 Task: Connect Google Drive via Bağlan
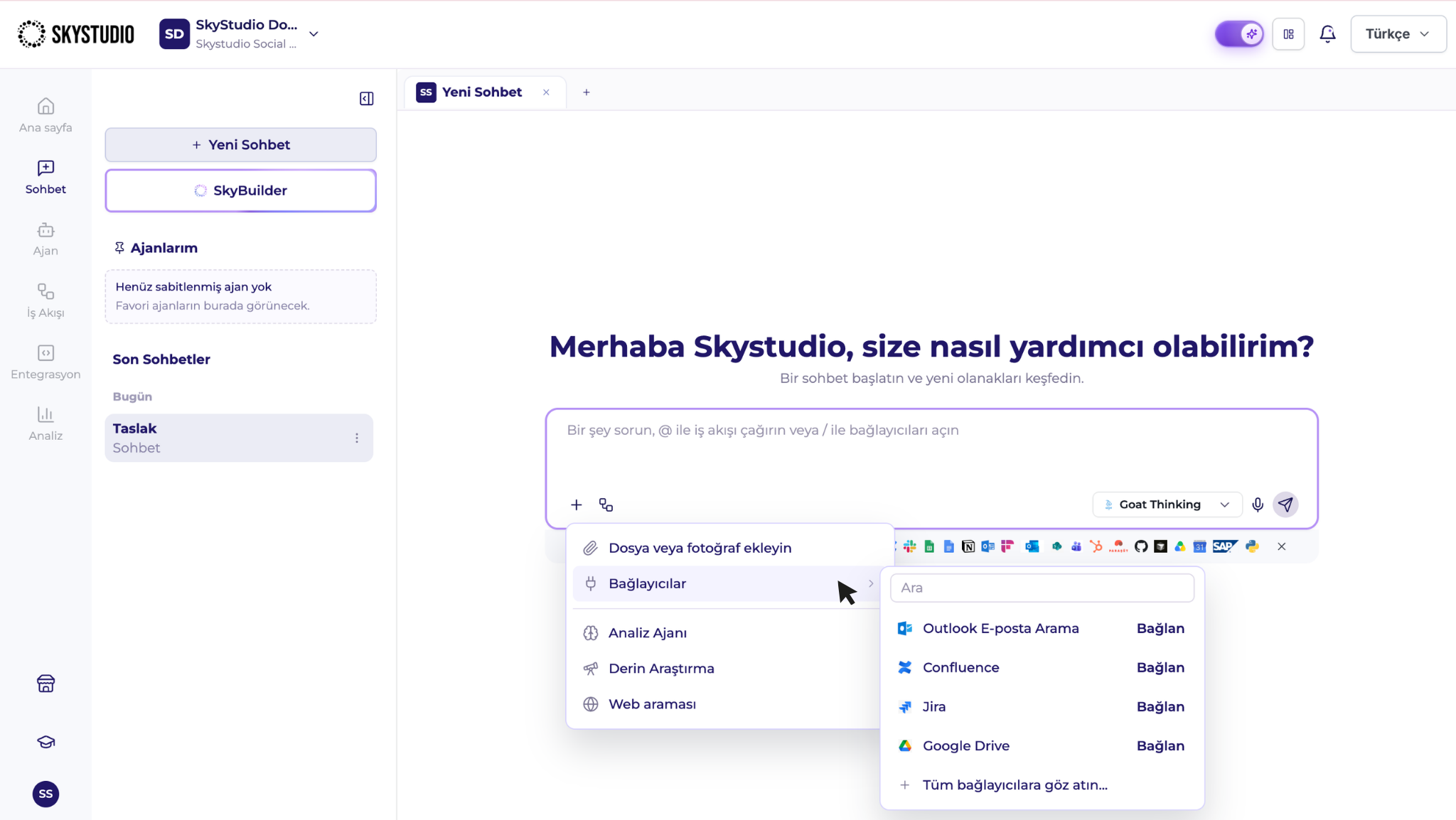tap(1160, 745)
